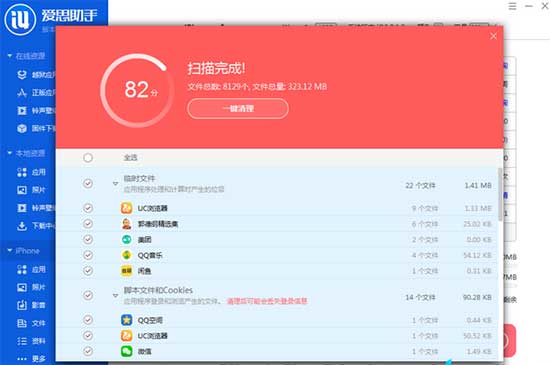
Task: Toggle the 郭德纲精选集 checkbox
Action: coord(88,224)
